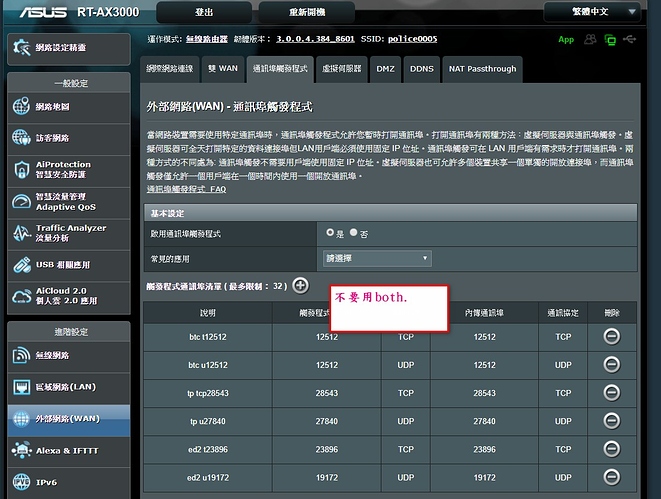Screen dimensions: 661x499
Task: Select the Port Trigger tab
Action: pos(280,69)
